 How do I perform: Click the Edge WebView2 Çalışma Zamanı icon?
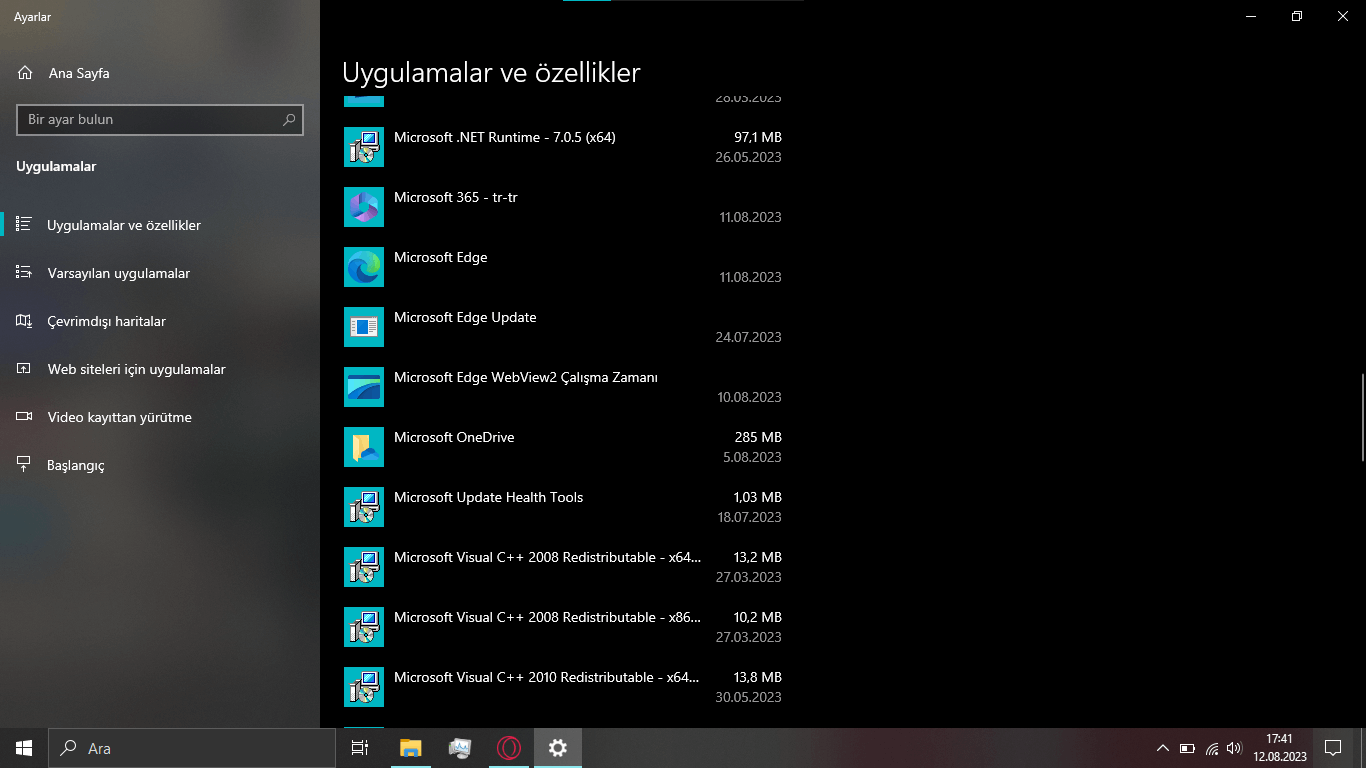click(x=364, y=387)
